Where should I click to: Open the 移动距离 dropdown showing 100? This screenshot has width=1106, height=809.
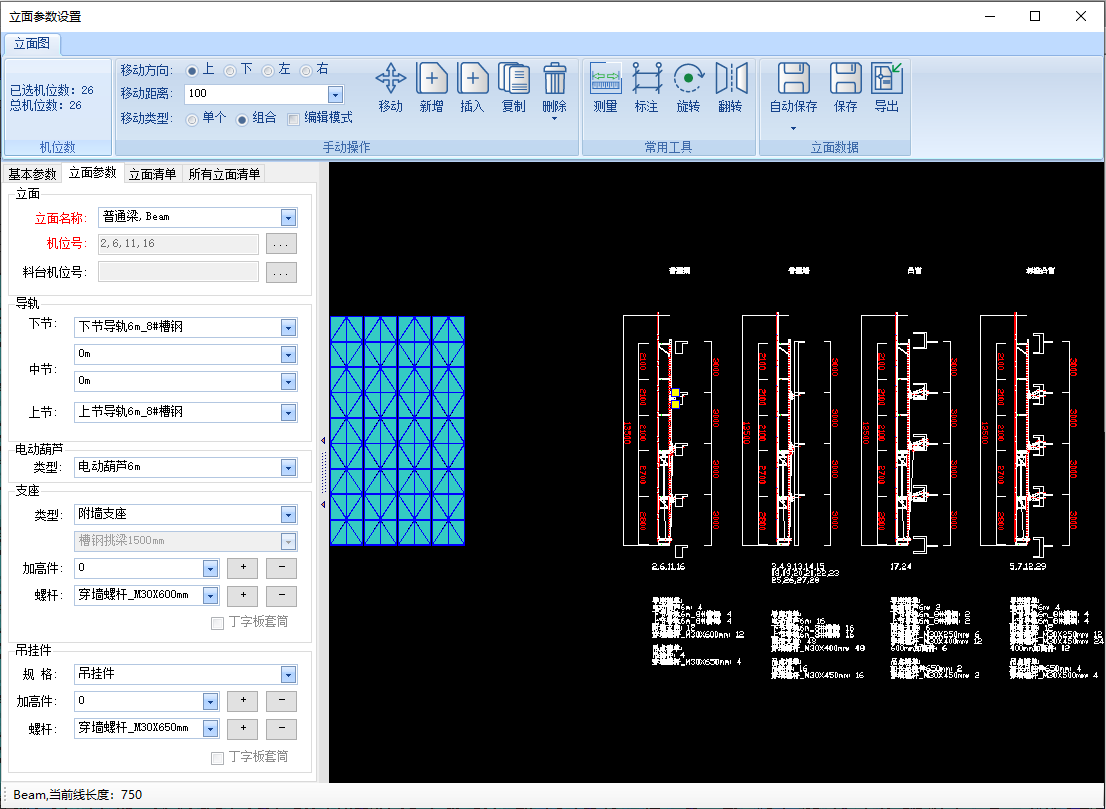(x=336, y=94)
